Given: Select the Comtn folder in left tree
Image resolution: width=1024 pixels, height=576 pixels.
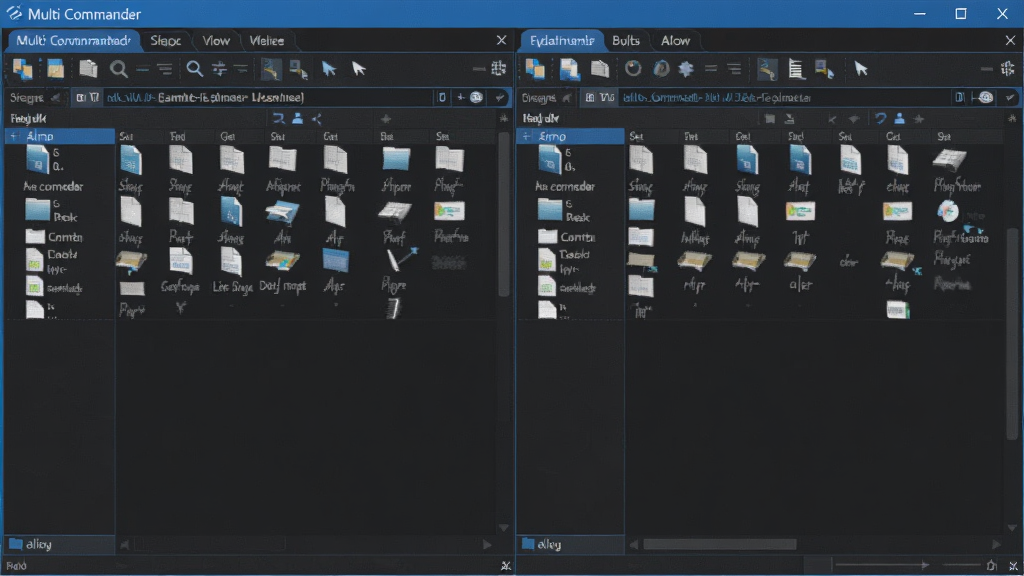Looking at the screenshot, I should click(x=55, y=237).
